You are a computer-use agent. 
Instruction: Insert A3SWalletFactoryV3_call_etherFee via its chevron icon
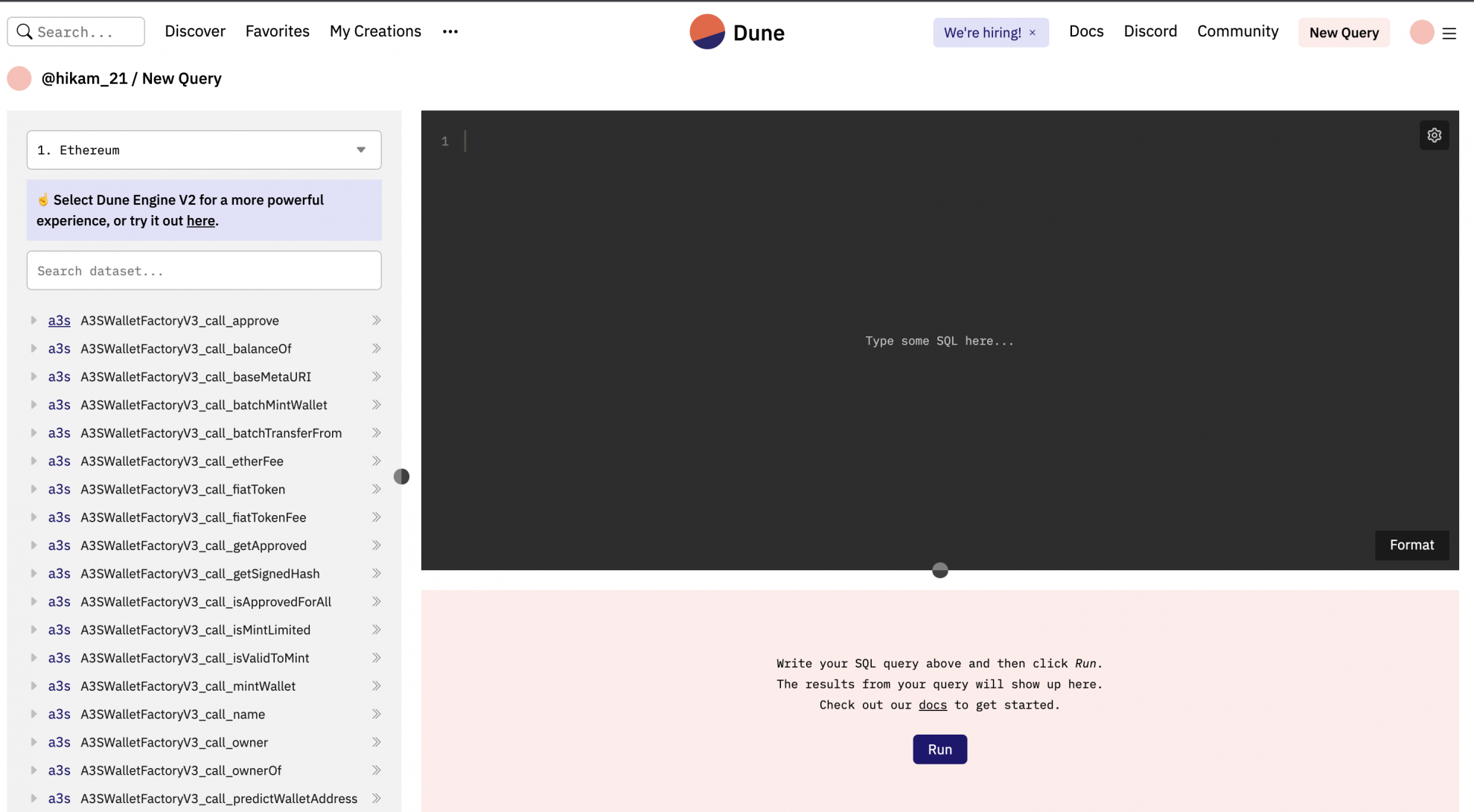point(376,461)
